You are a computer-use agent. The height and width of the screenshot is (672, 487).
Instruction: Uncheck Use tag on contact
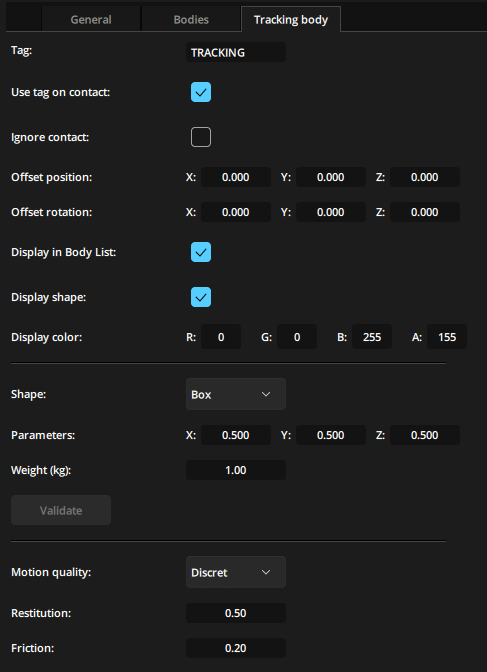201,92
